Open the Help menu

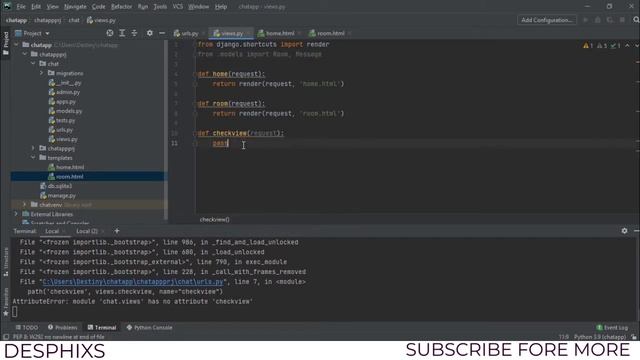(221, 7)
